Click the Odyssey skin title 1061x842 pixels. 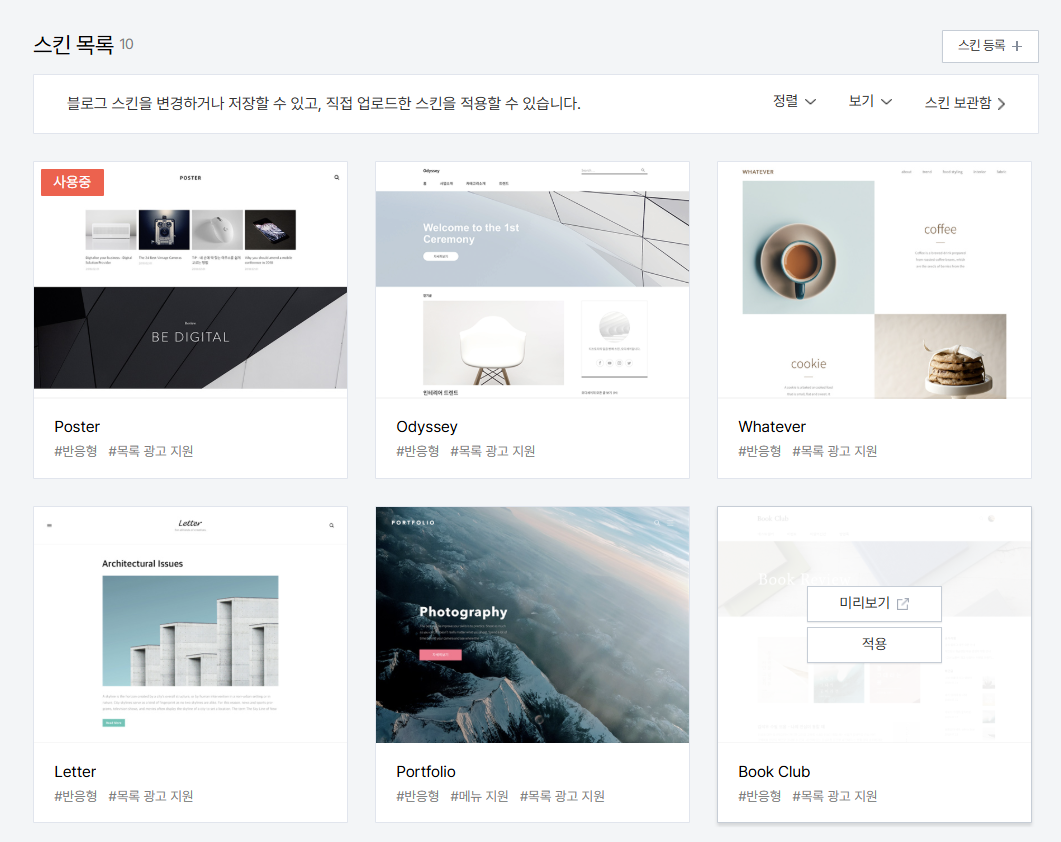click(427, 427)
